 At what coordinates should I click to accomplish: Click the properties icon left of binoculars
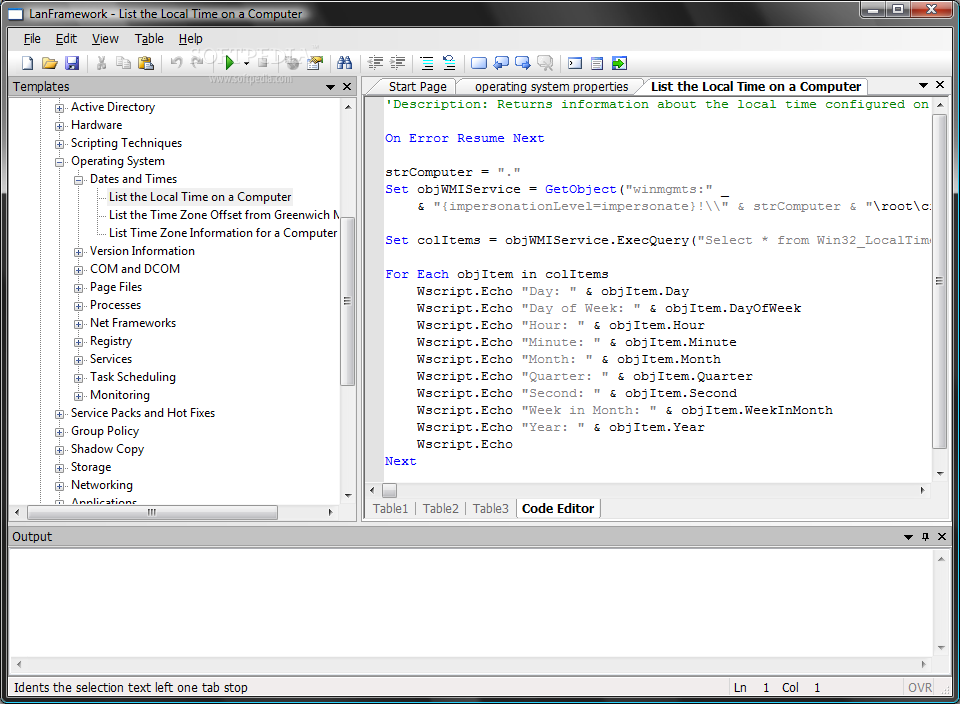click(315, 63)
